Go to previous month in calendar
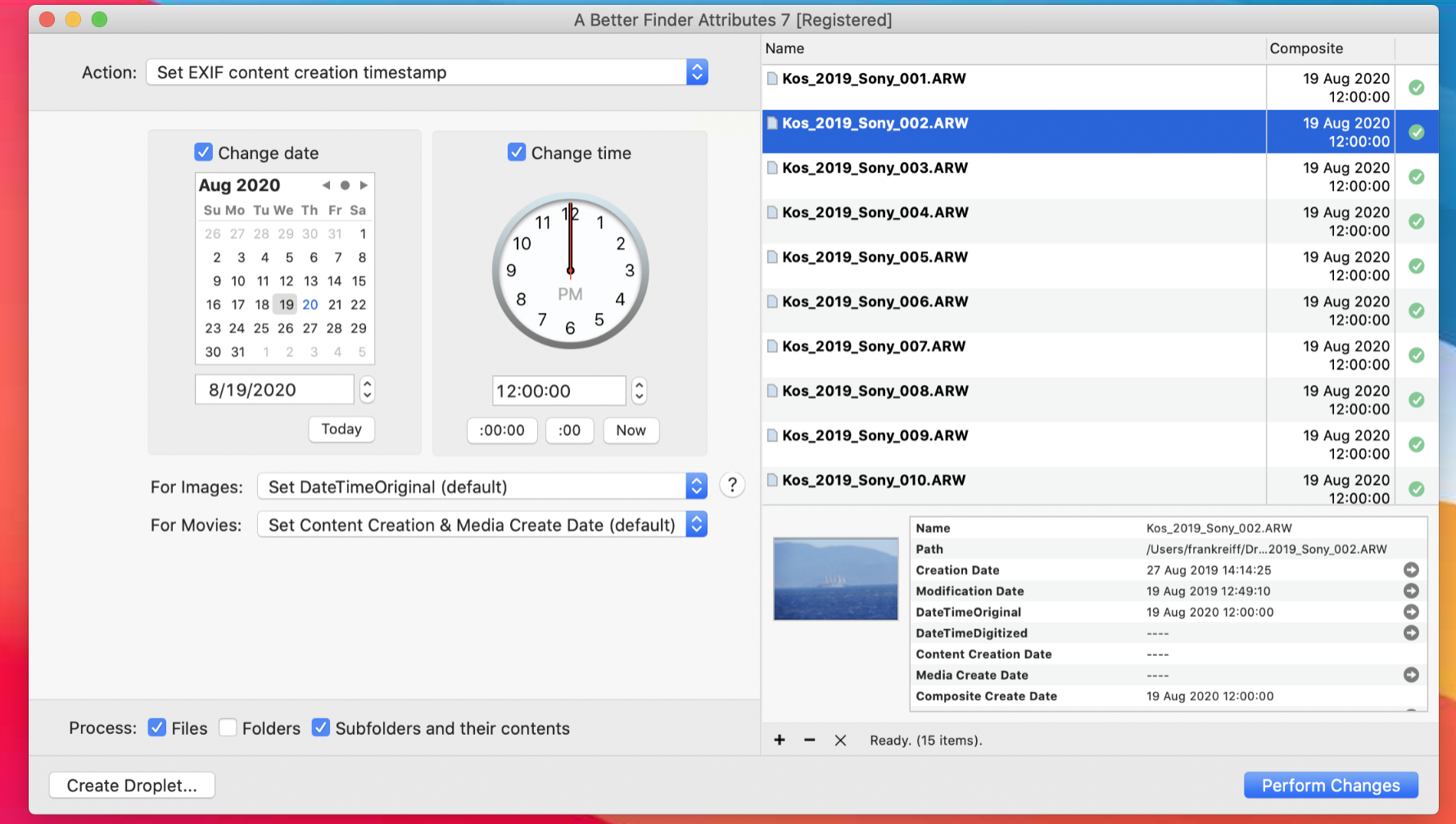 326,186
